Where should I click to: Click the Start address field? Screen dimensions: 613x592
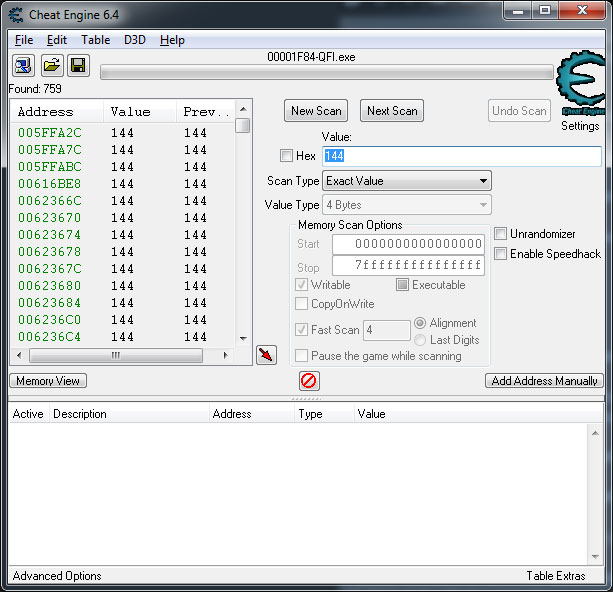(x=408, y=244)
